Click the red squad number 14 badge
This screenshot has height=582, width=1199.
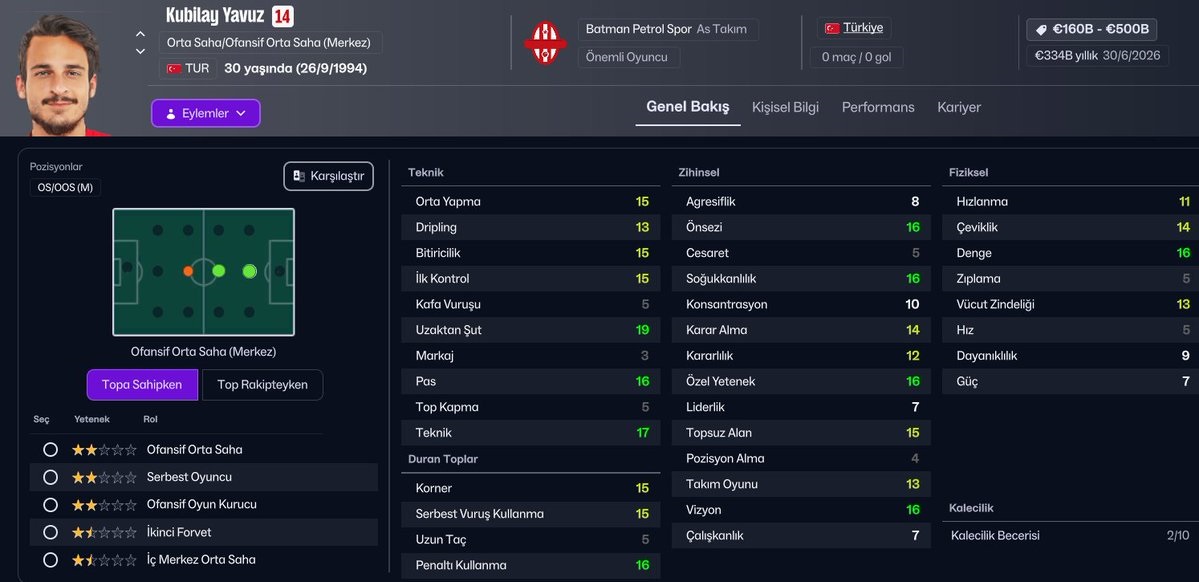coord(282,16)
